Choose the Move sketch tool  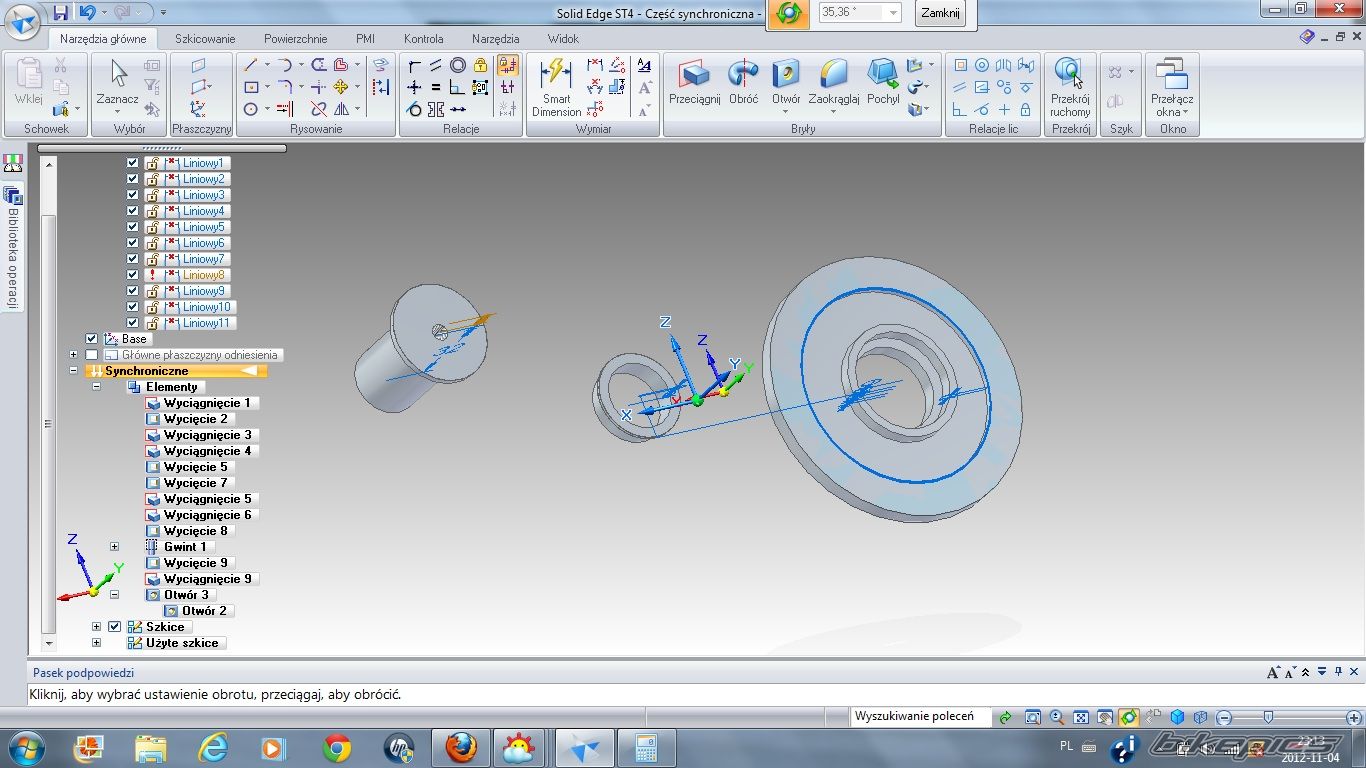tap(341, 87)
